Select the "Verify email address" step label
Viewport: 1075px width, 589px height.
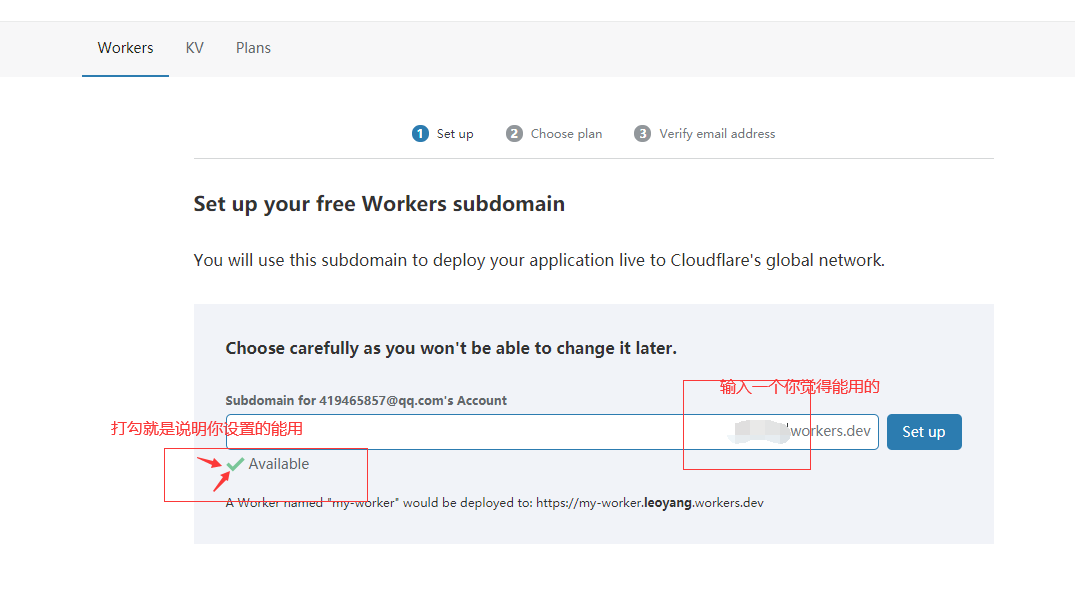[x=717, y=134]
